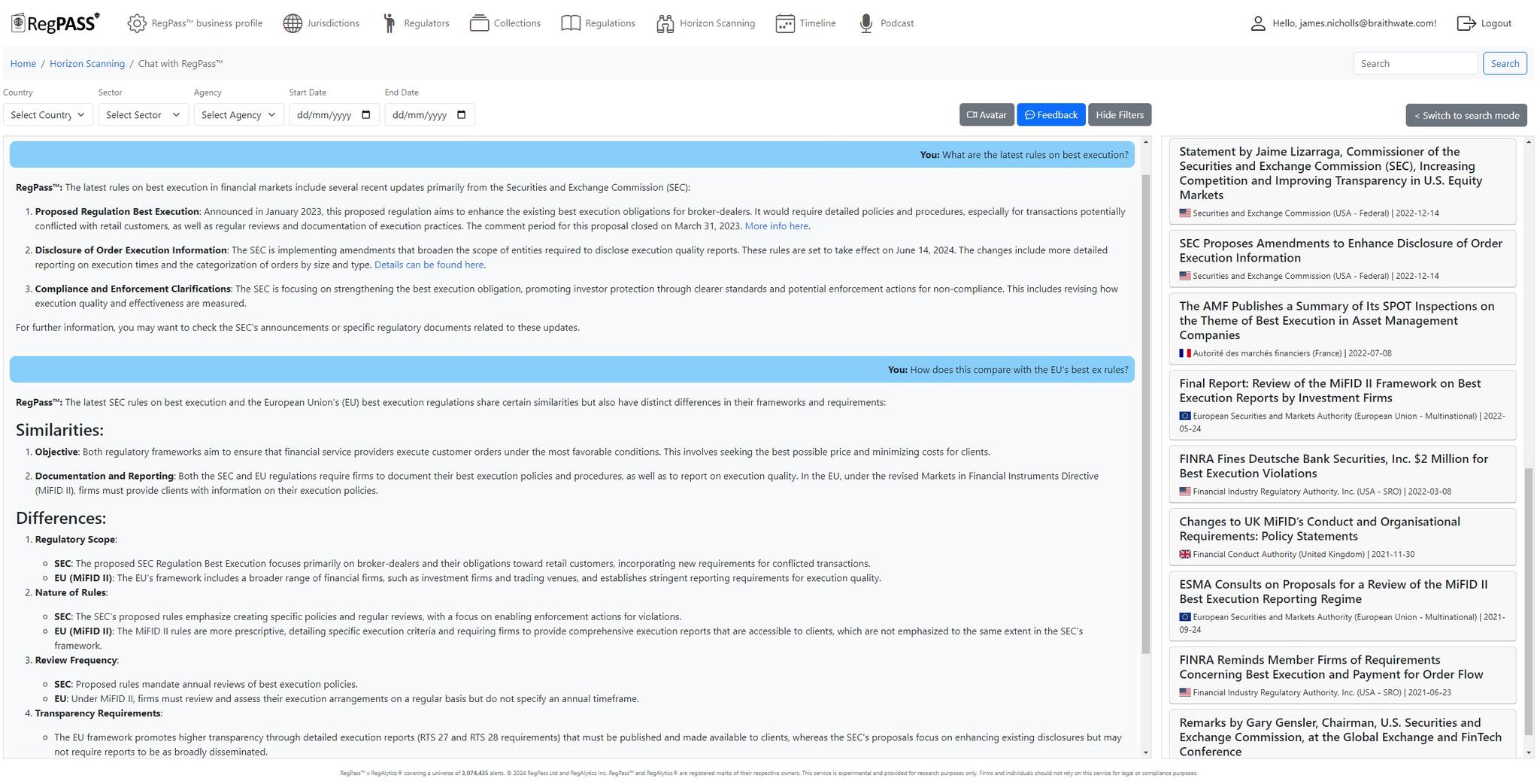This screenshot has width=1540, height=784.
Task: Open the Timeline page
Action: pos(805,23)
